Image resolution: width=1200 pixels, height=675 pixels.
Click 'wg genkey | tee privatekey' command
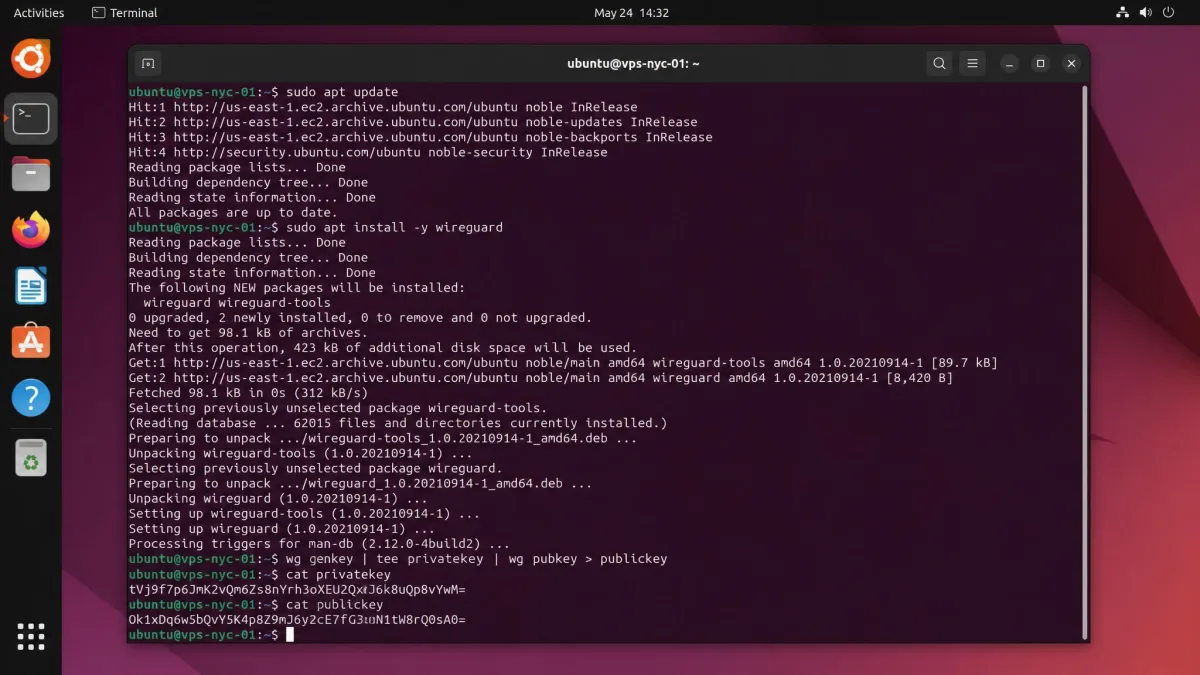tap(476, 557)
